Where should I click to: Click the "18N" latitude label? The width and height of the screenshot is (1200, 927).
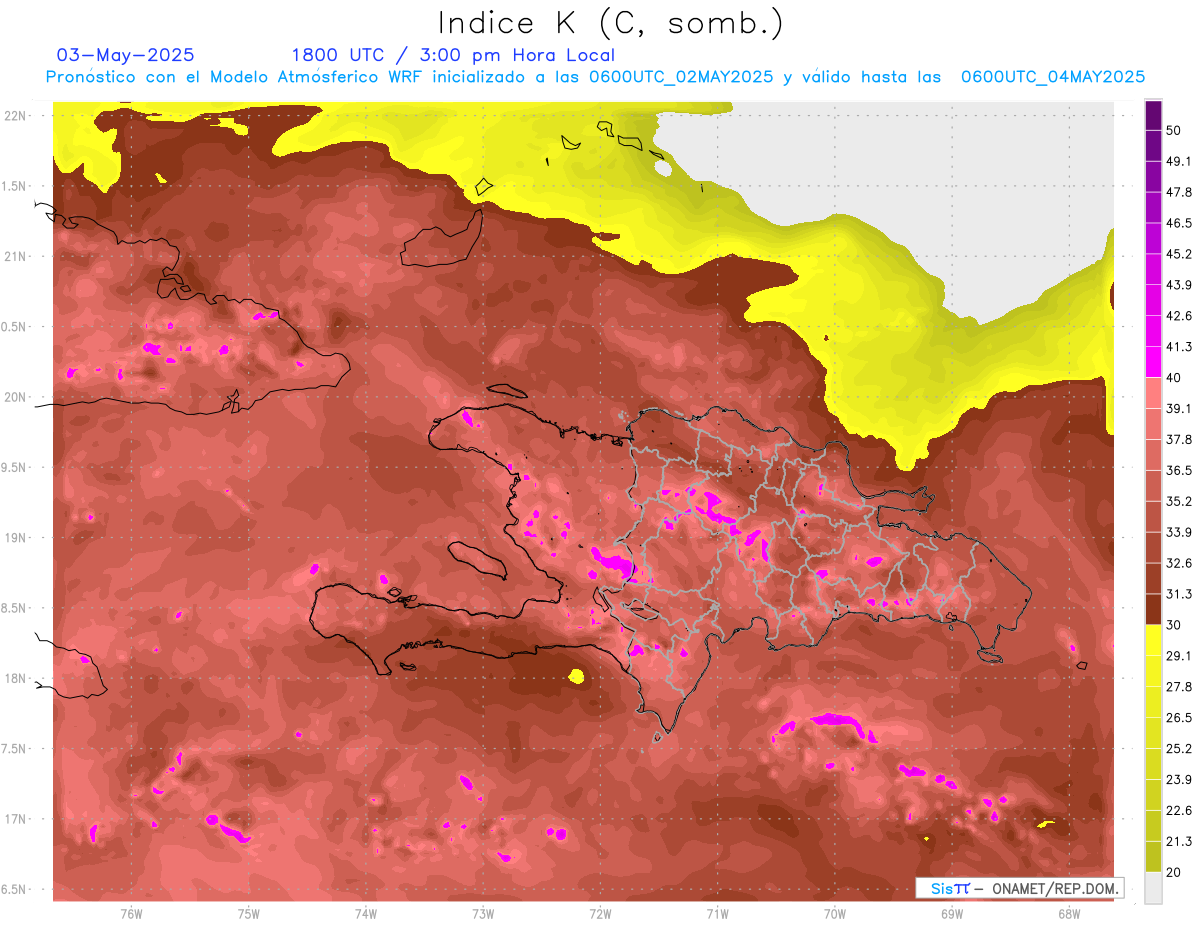tap(14, 678)
